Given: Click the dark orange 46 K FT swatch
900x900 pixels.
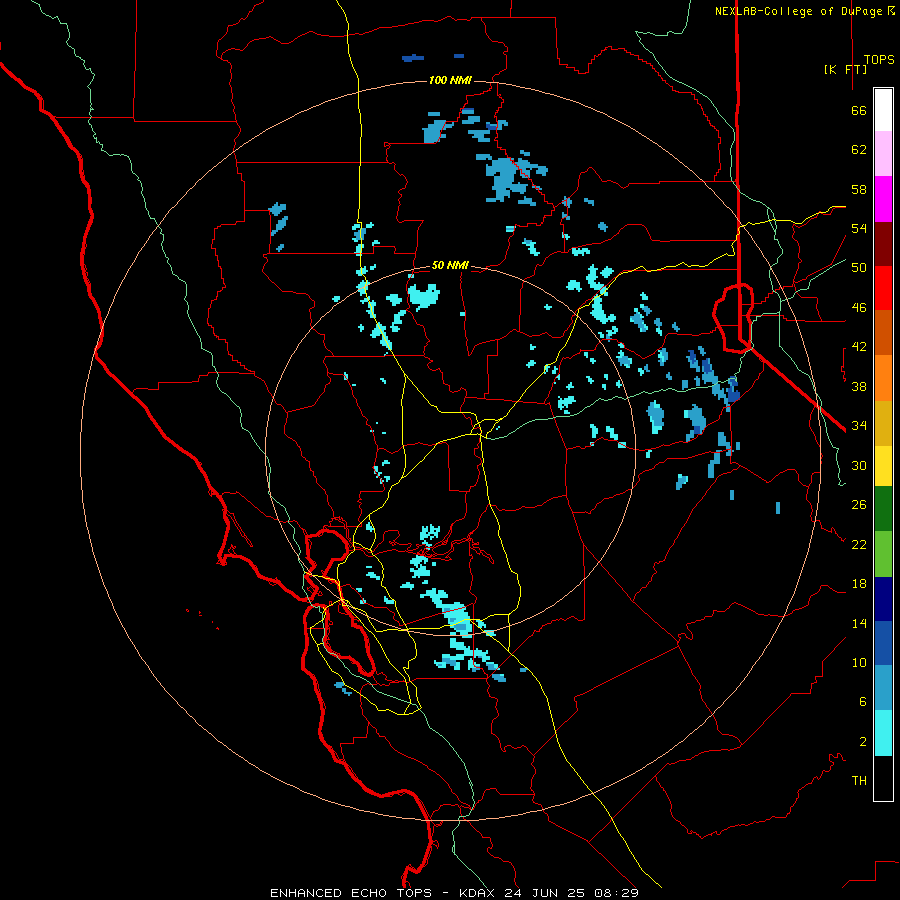Looking at the screenshot, I should [883, 333].
